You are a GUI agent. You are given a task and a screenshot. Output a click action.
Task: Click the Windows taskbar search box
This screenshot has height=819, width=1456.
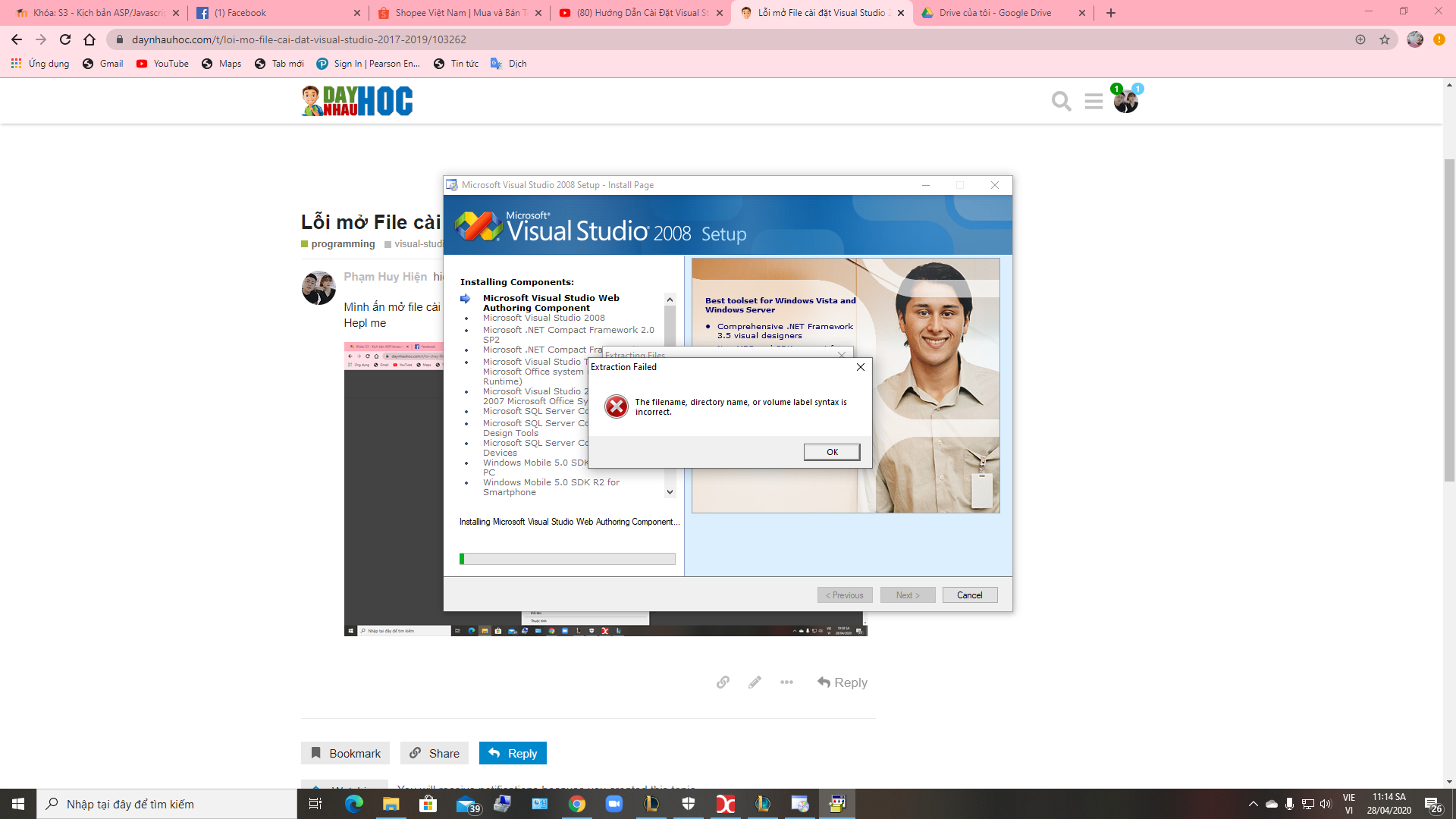click(x=167, y=804)
